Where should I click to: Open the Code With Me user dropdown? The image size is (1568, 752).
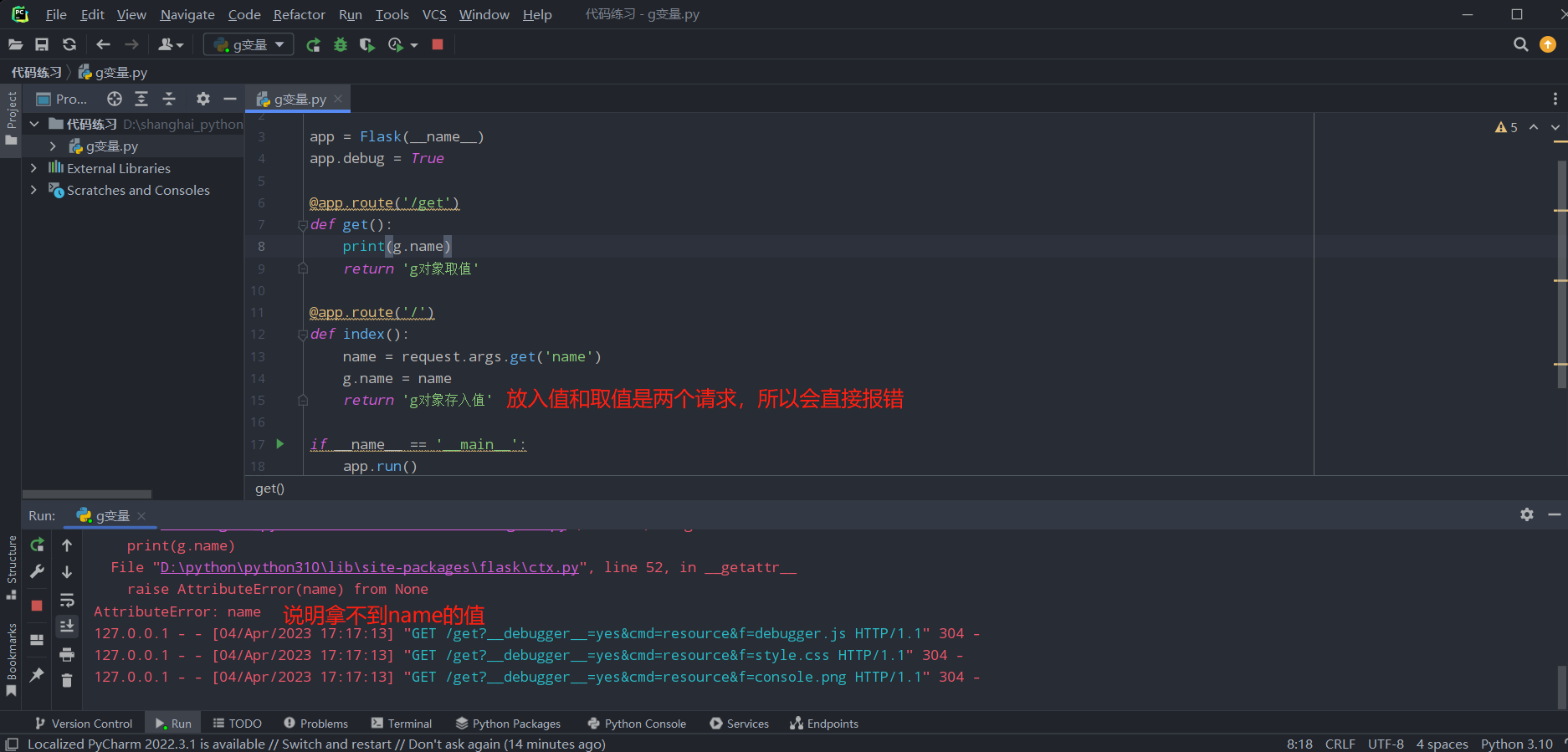pos(171,44)
